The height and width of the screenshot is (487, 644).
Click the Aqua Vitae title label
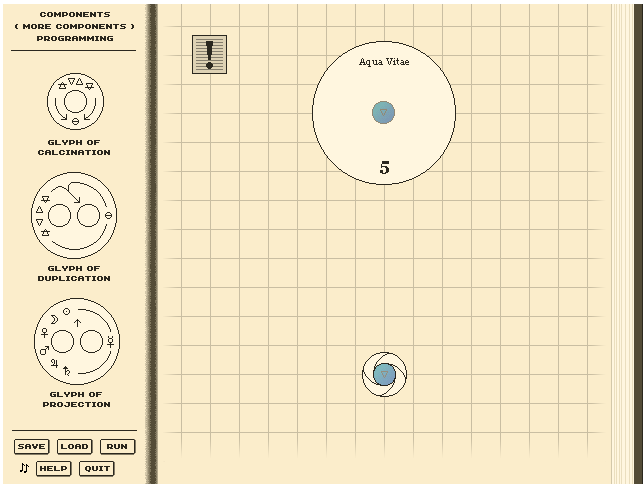tap(384, 62)
